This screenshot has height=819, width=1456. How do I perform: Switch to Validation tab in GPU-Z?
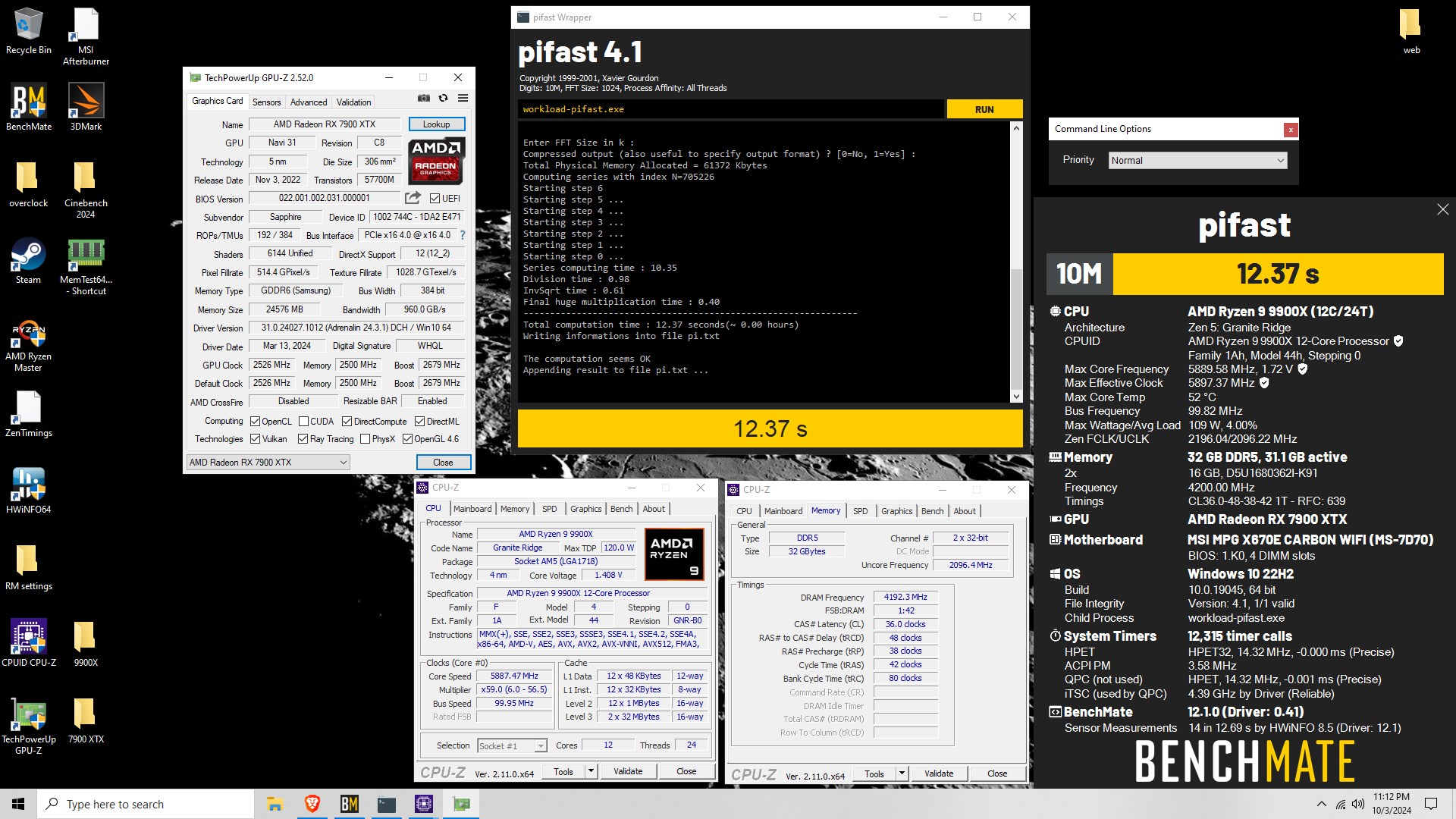[x=353, y=102]
